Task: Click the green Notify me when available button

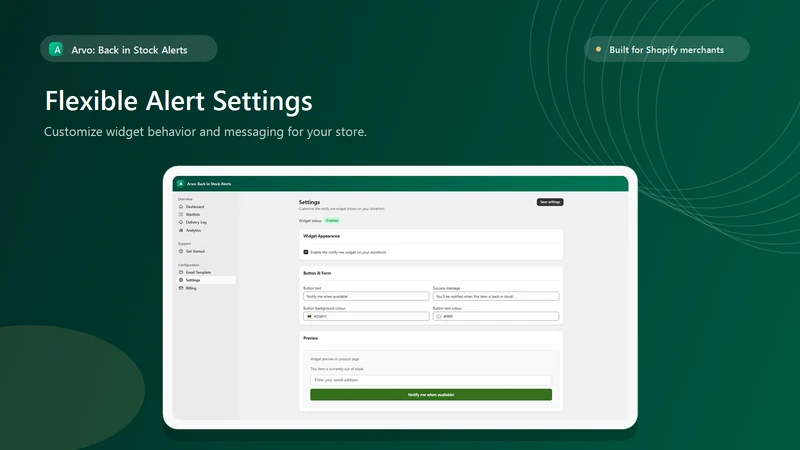Action: click(431, 394)
